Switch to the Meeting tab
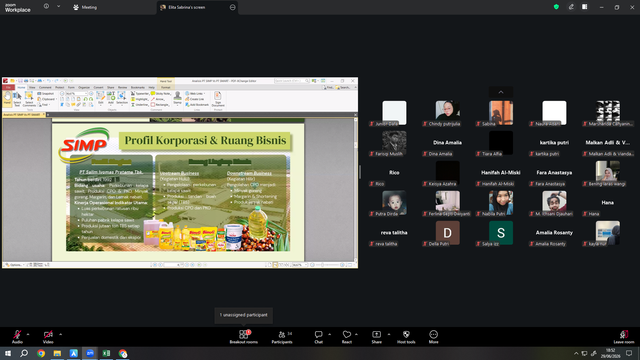640x360 pixels. pyautogui.click(x=85, y=7)
